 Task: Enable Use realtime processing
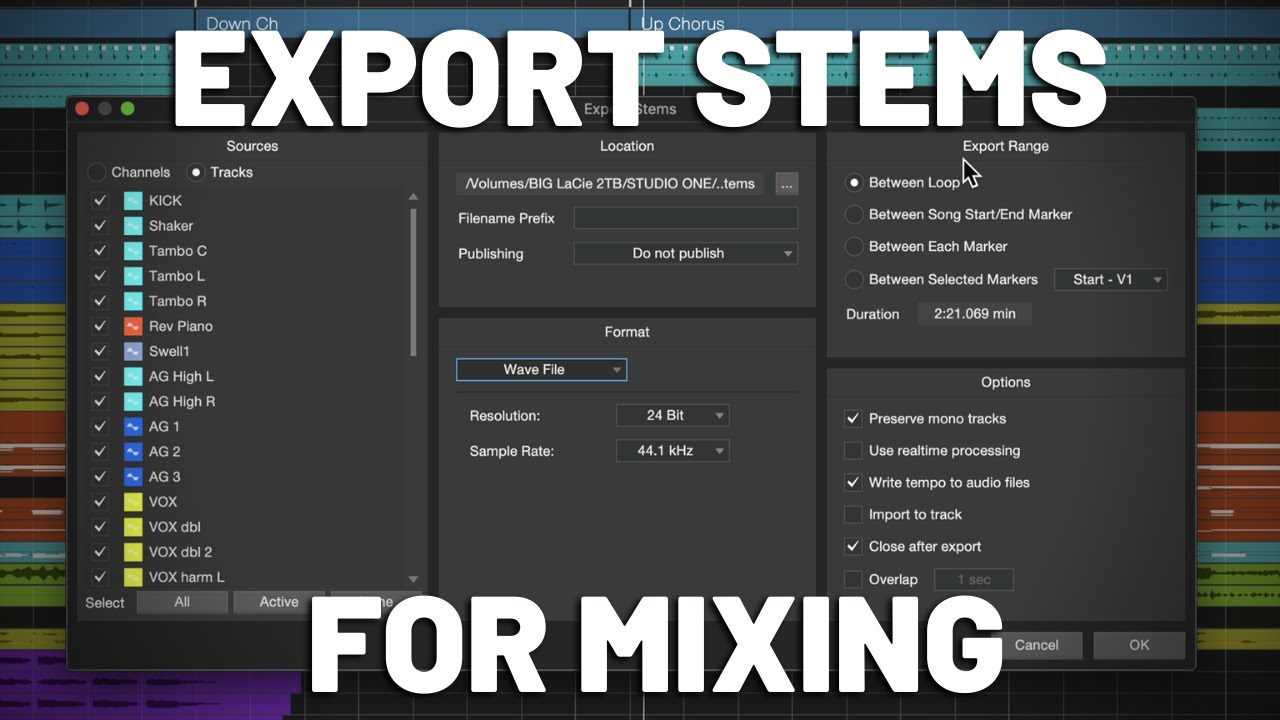point(853,451)
